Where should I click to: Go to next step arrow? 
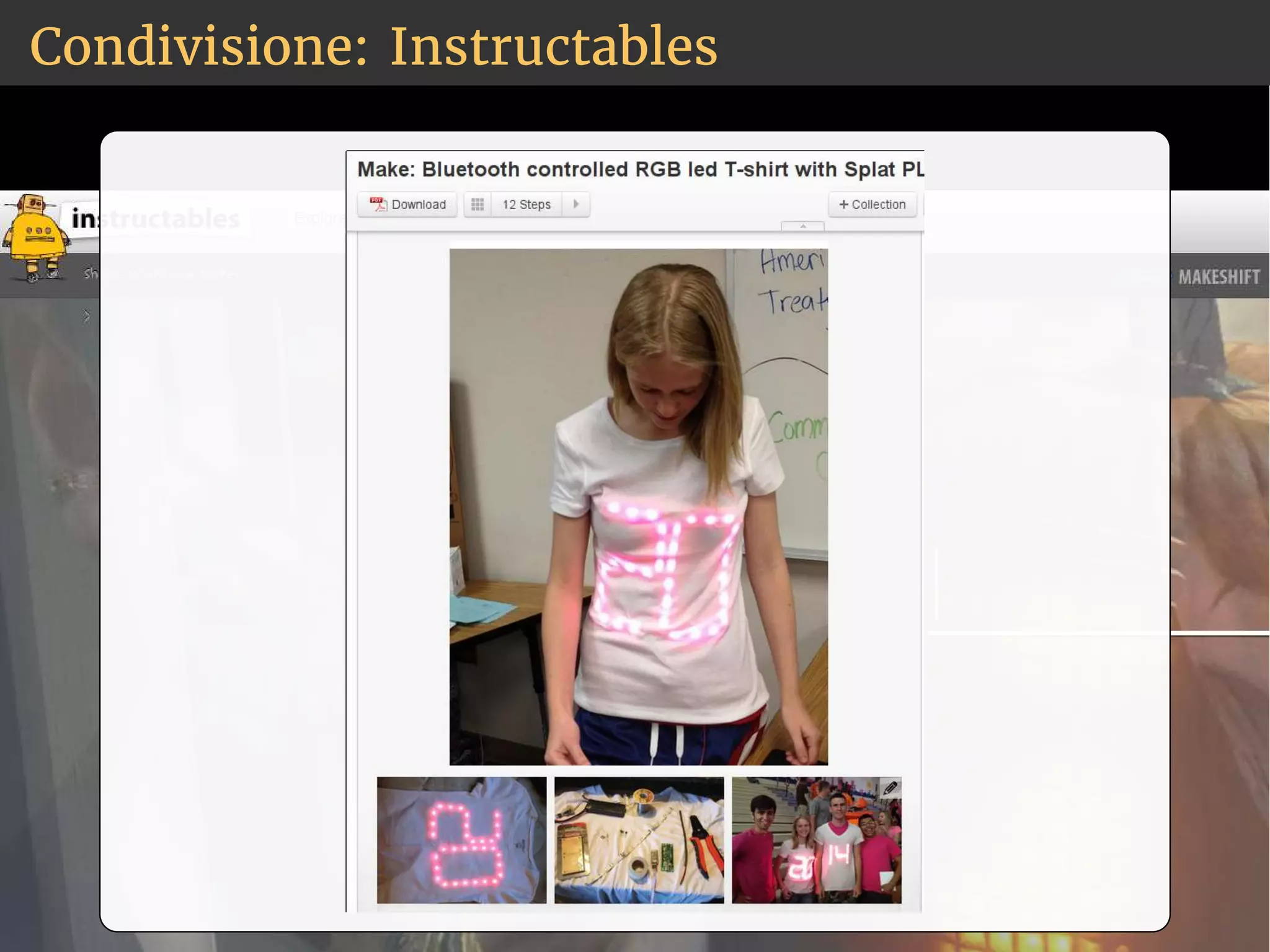click(x=576, y=205)
